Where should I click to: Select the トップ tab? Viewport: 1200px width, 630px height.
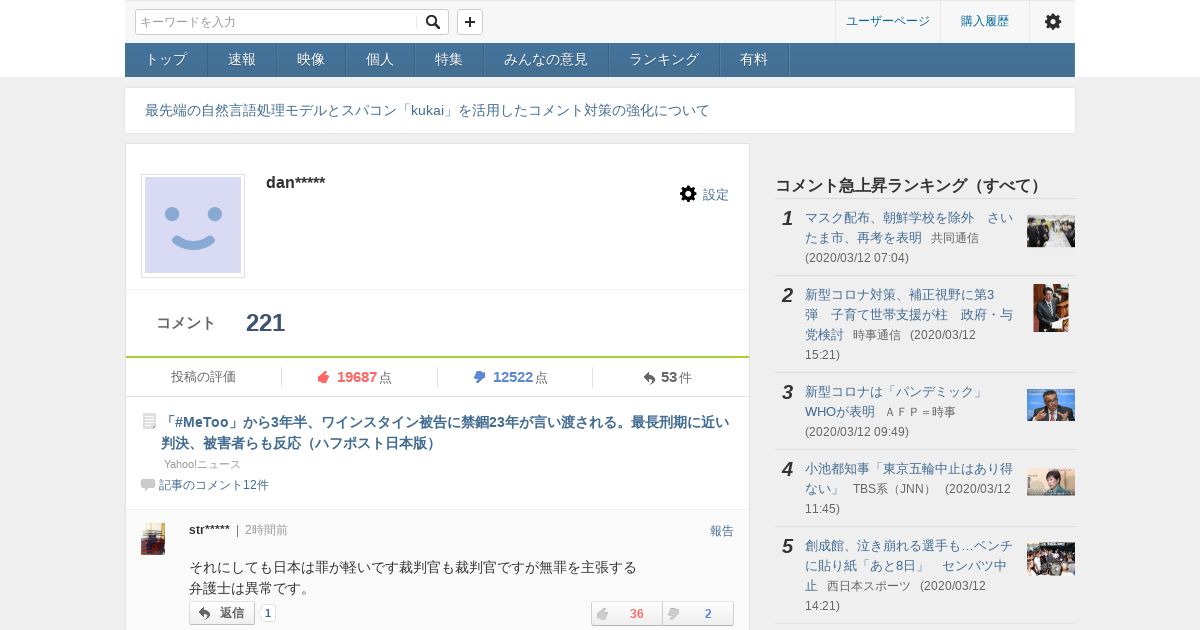[x=166, y=60]
